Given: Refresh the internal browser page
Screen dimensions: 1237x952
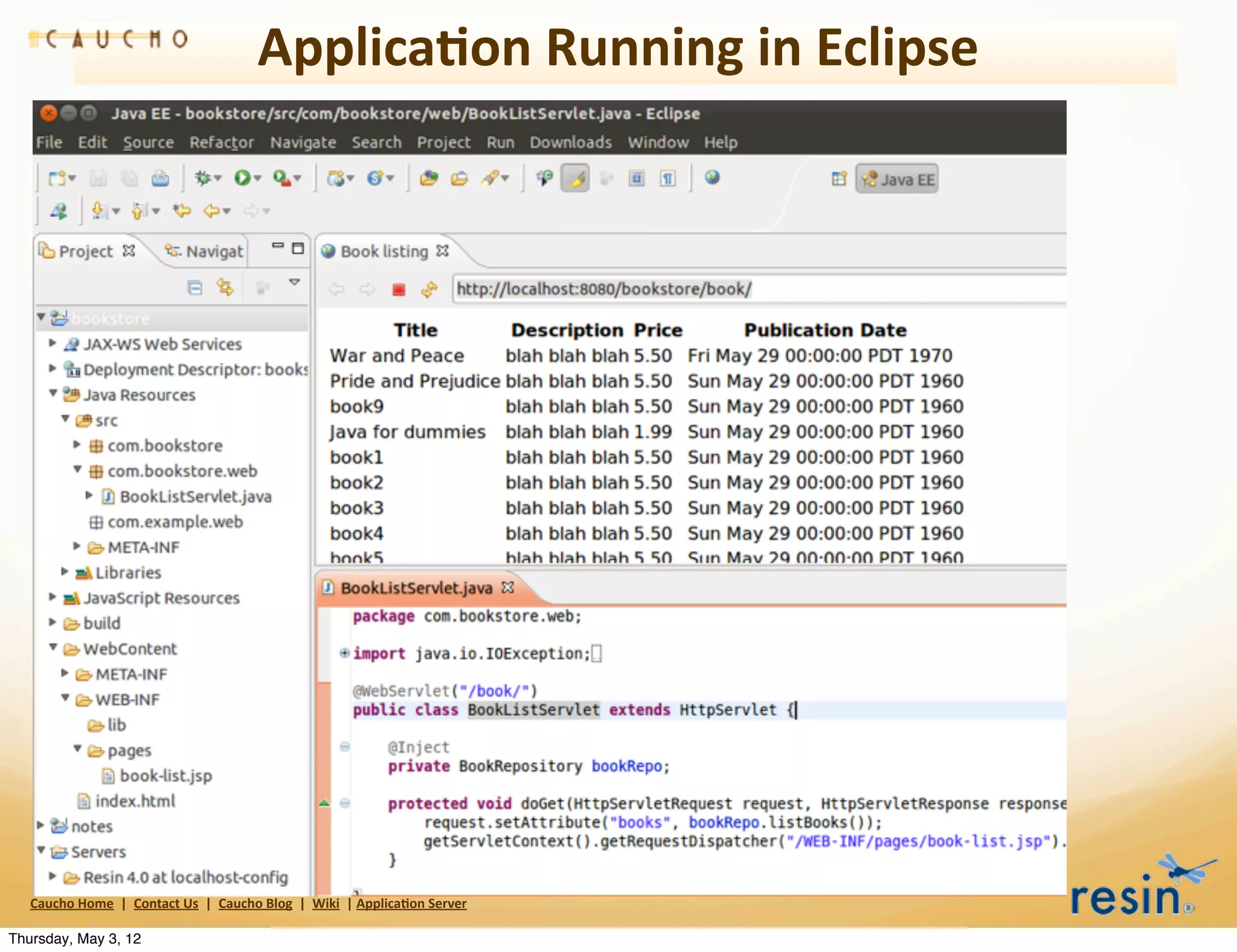Looking at the screenshot, I should [429, 290].
